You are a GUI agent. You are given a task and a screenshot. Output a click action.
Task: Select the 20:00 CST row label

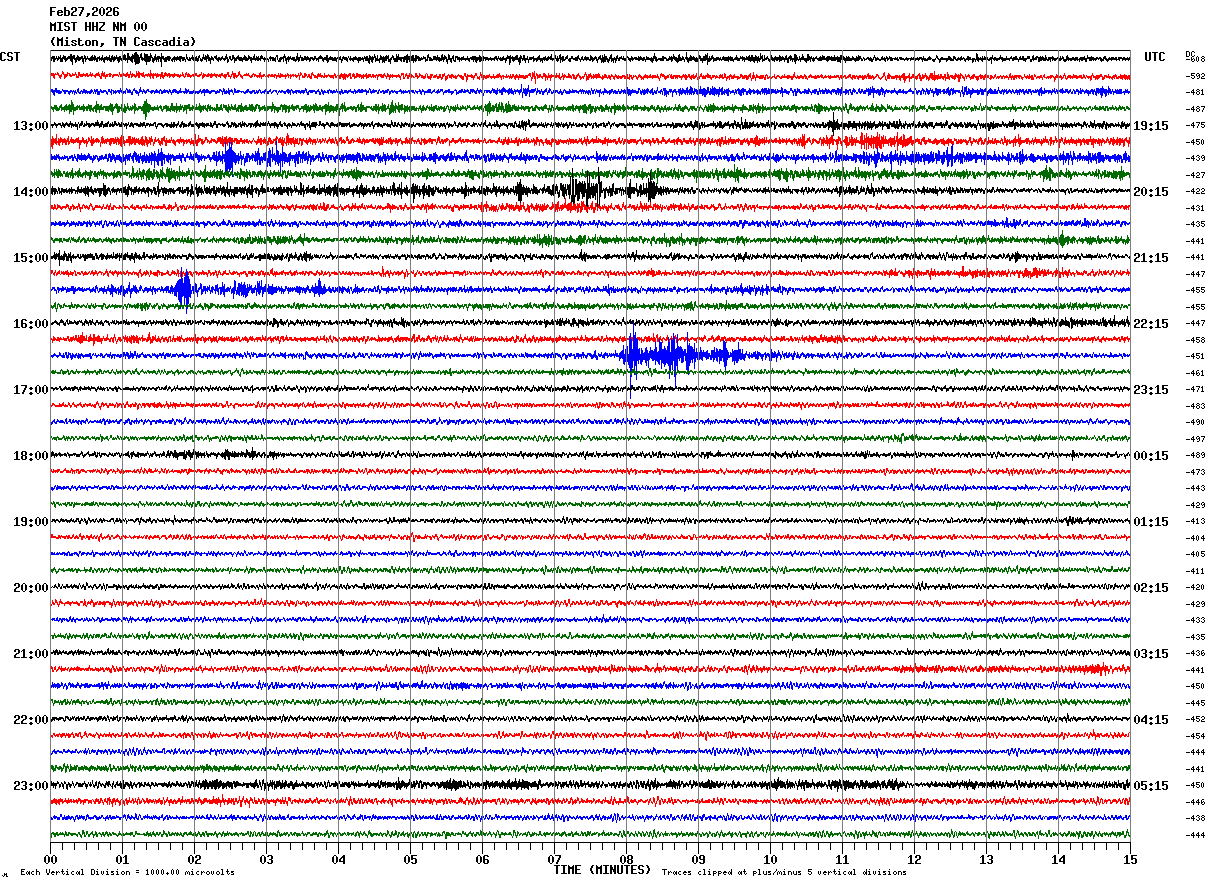[x=31, y=588]
